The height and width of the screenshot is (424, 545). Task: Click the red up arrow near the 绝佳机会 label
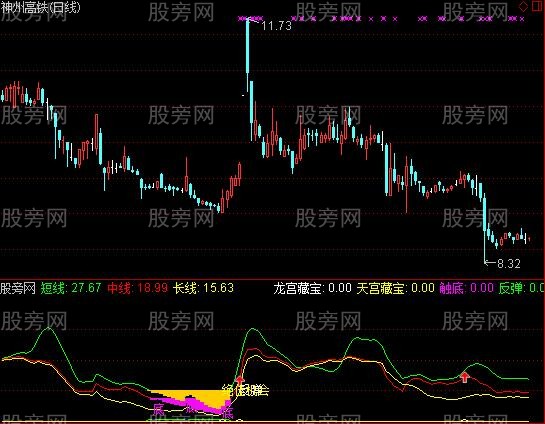(240, 380)
